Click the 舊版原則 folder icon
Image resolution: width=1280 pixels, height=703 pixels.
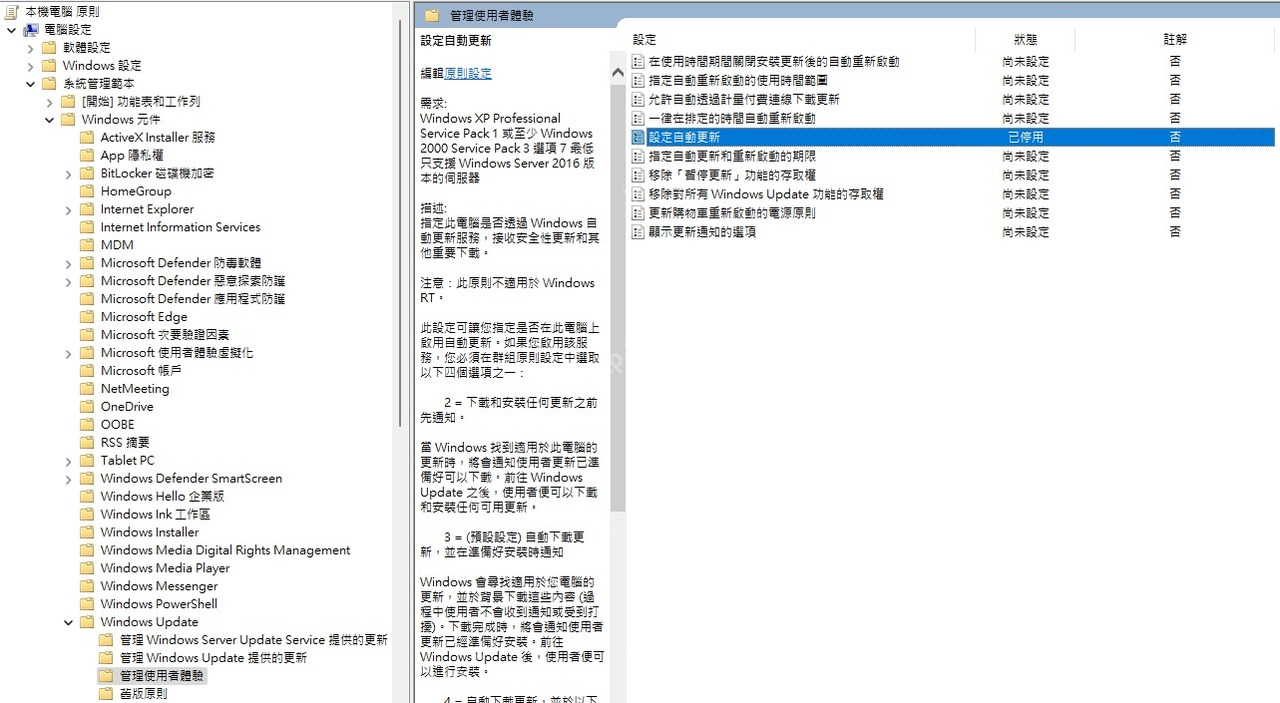tap(106, 694)
